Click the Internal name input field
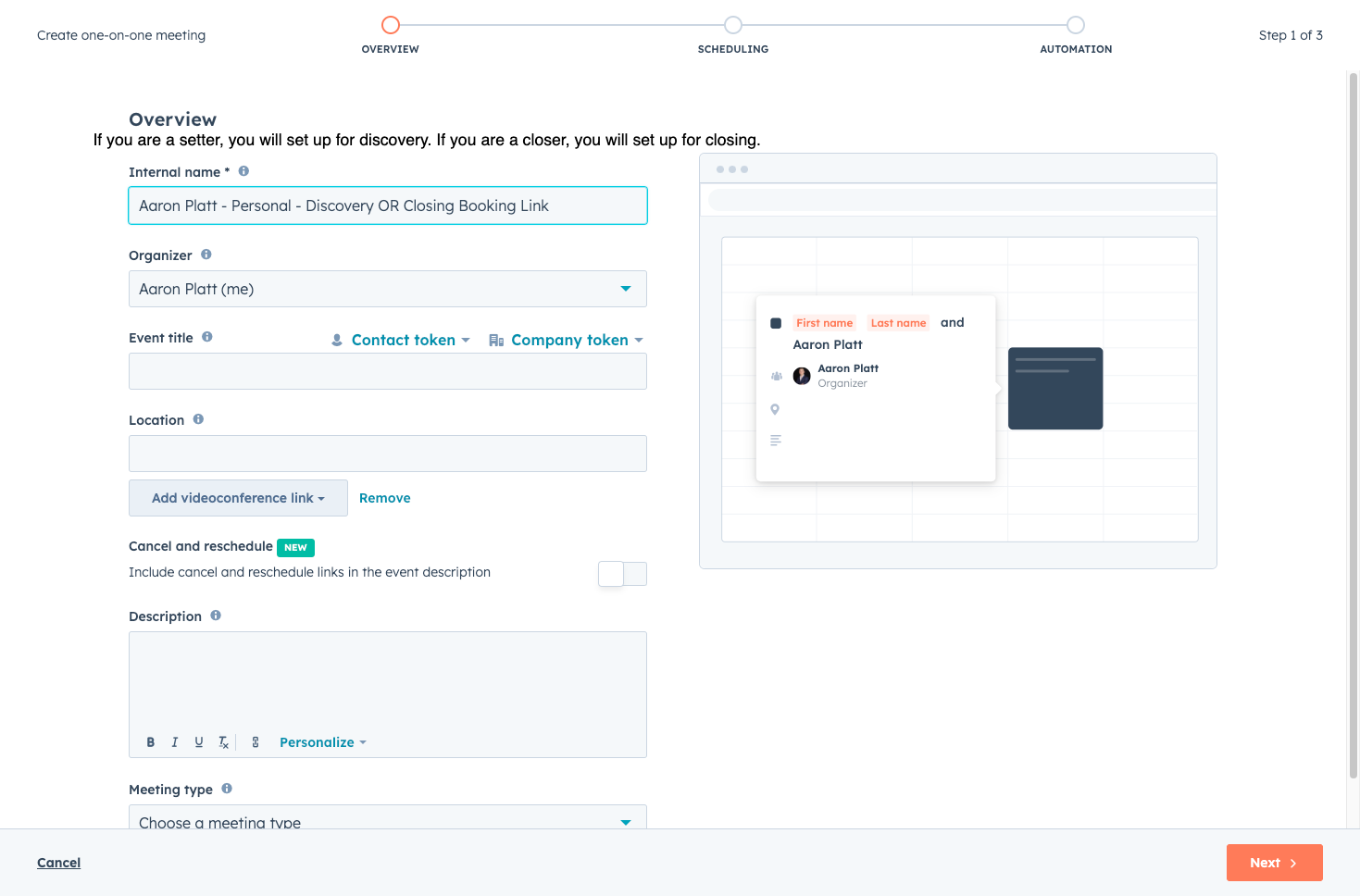This screenshot has width=1360, height=896. (x=388, y=205)
